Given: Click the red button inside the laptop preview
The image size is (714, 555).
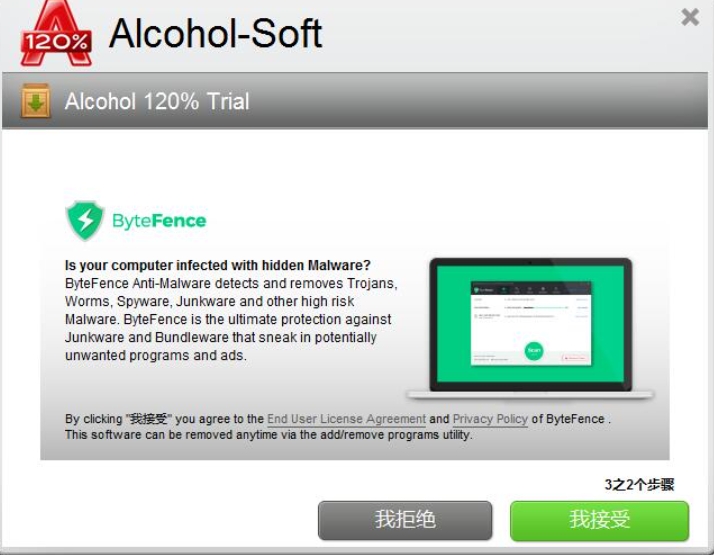Looking at the screenshot, I should [x=575, y=358].
